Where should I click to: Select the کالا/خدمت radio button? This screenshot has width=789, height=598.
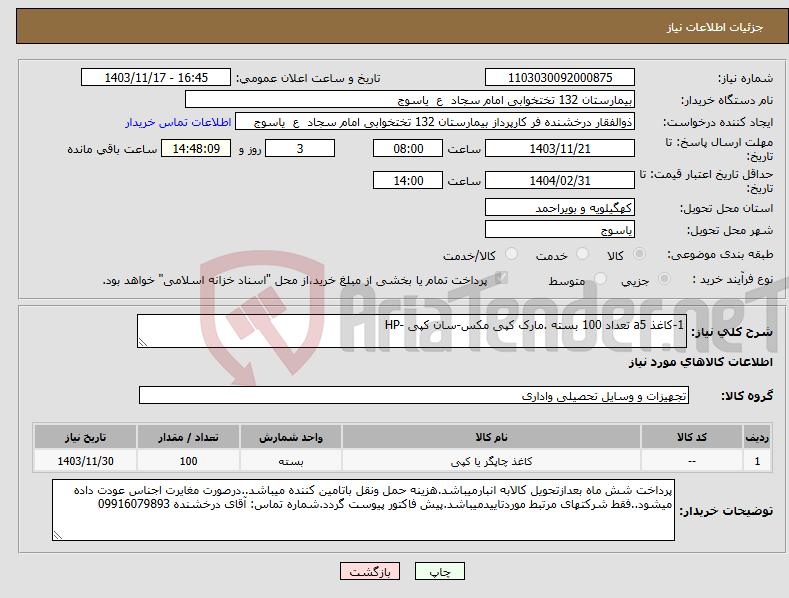tap(511, 254)
